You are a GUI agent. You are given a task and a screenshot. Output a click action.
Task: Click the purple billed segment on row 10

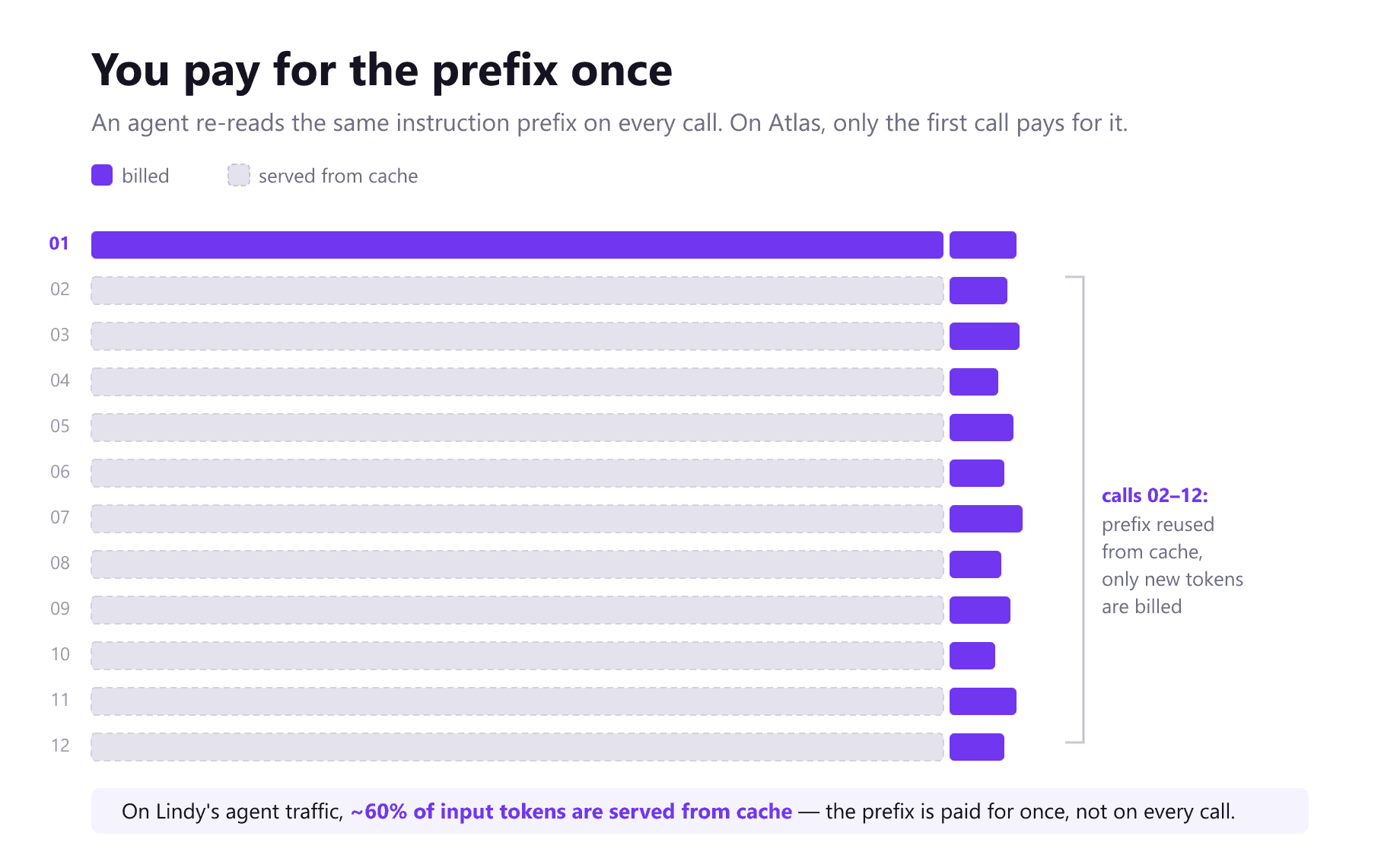click(x=972, y=656)
